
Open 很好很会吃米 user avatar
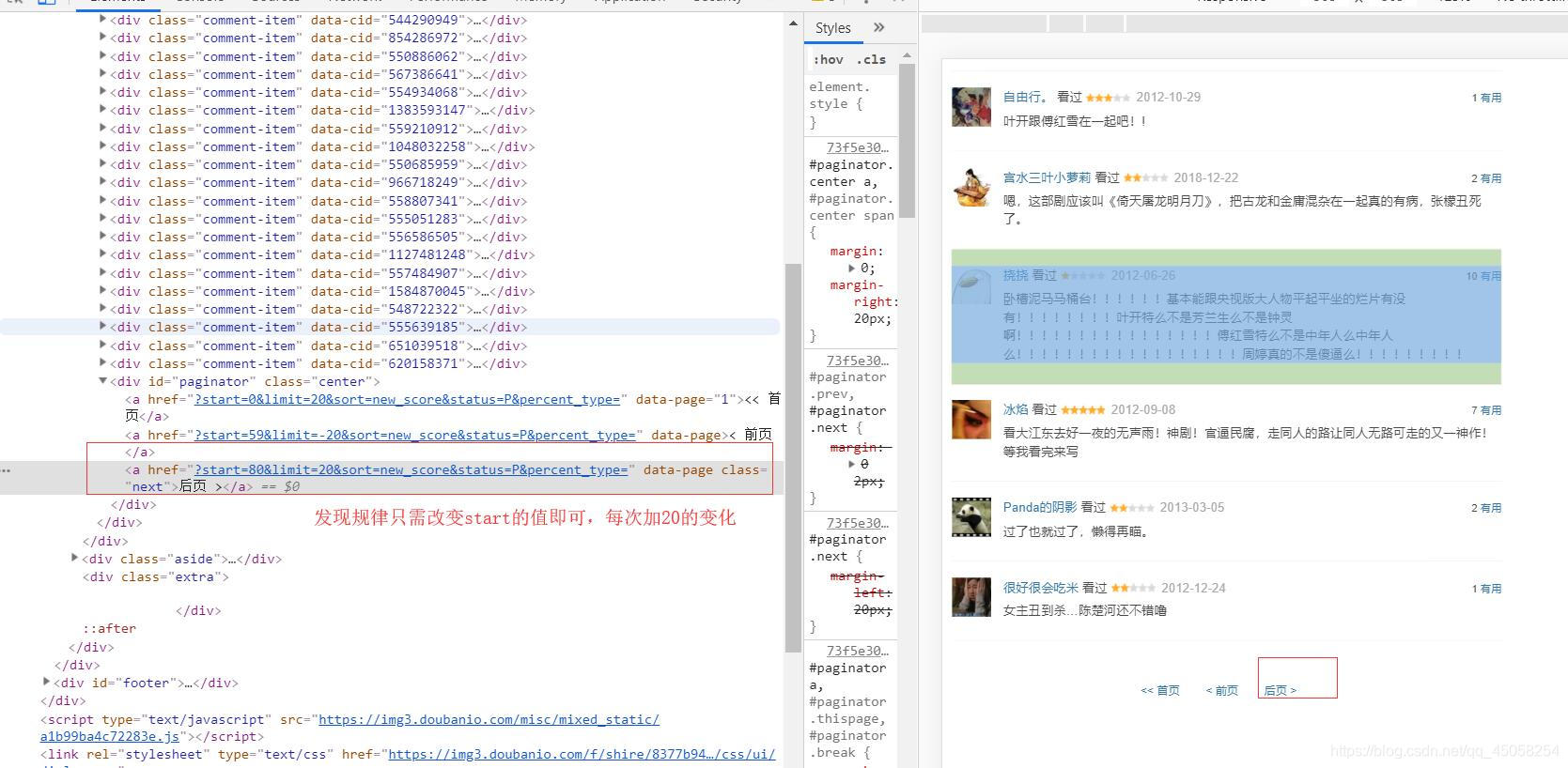971,598
